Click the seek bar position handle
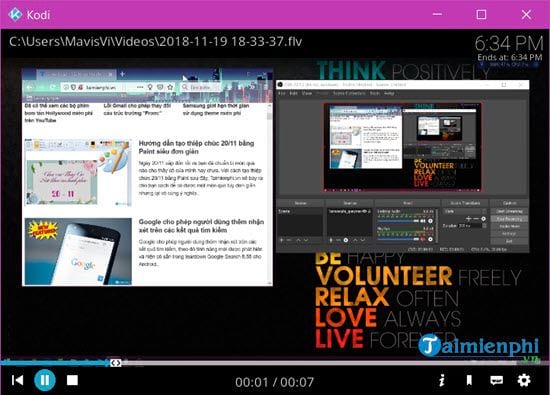 (115, 363)
